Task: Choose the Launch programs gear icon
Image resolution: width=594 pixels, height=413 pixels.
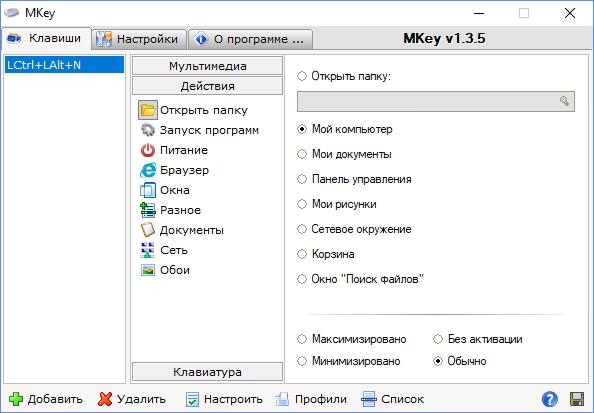Action: pos(148,130)
